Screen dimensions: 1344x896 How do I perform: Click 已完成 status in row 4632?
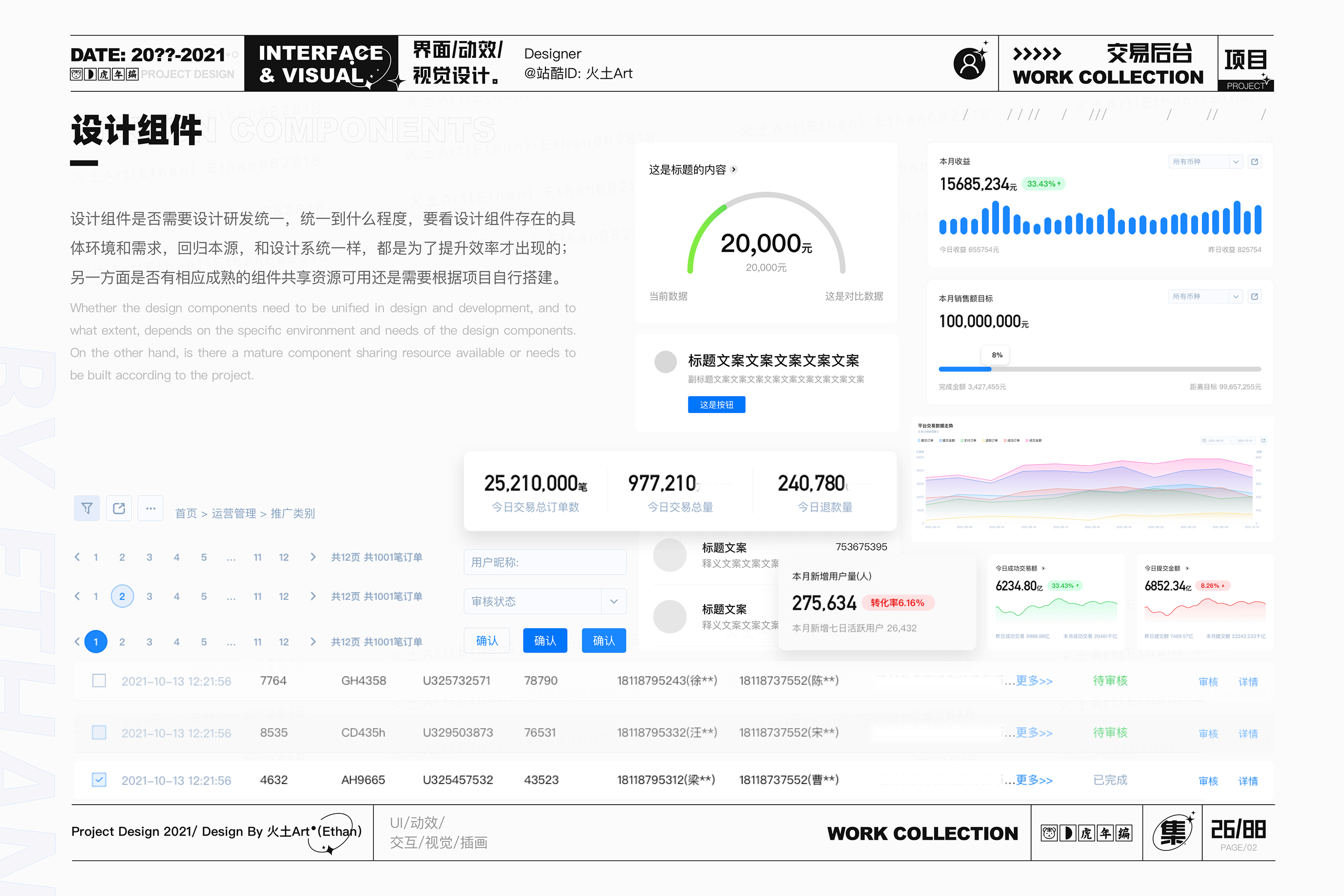point(1110,780)
